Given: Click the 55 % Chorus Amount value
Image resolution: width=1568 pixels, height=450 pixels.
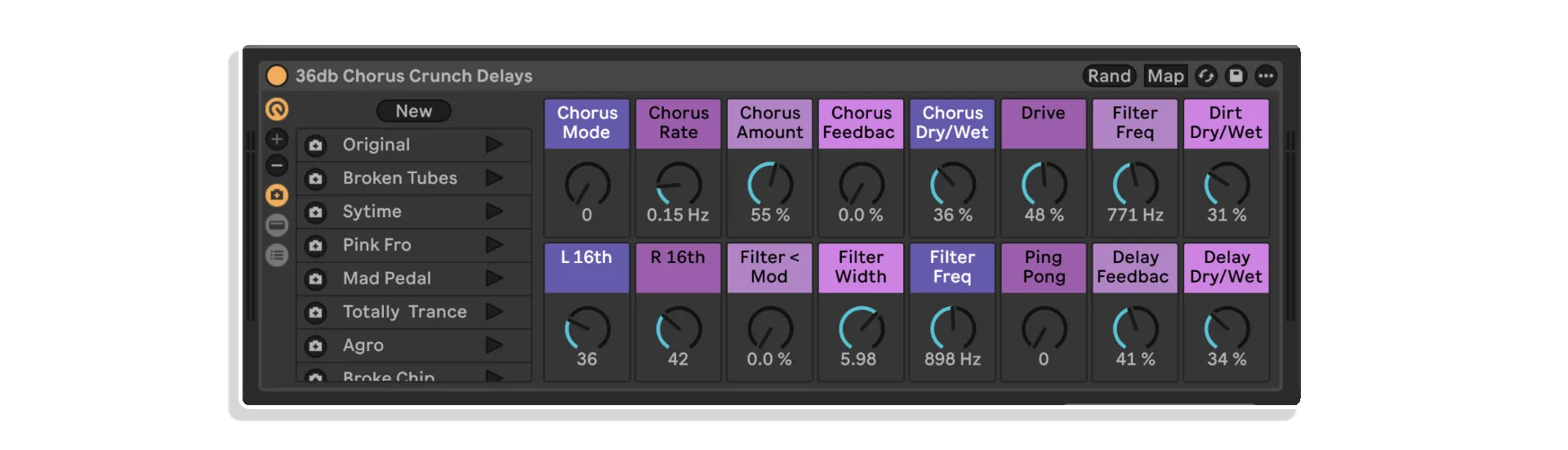Looking at the screenshot, I should [770, 215].
